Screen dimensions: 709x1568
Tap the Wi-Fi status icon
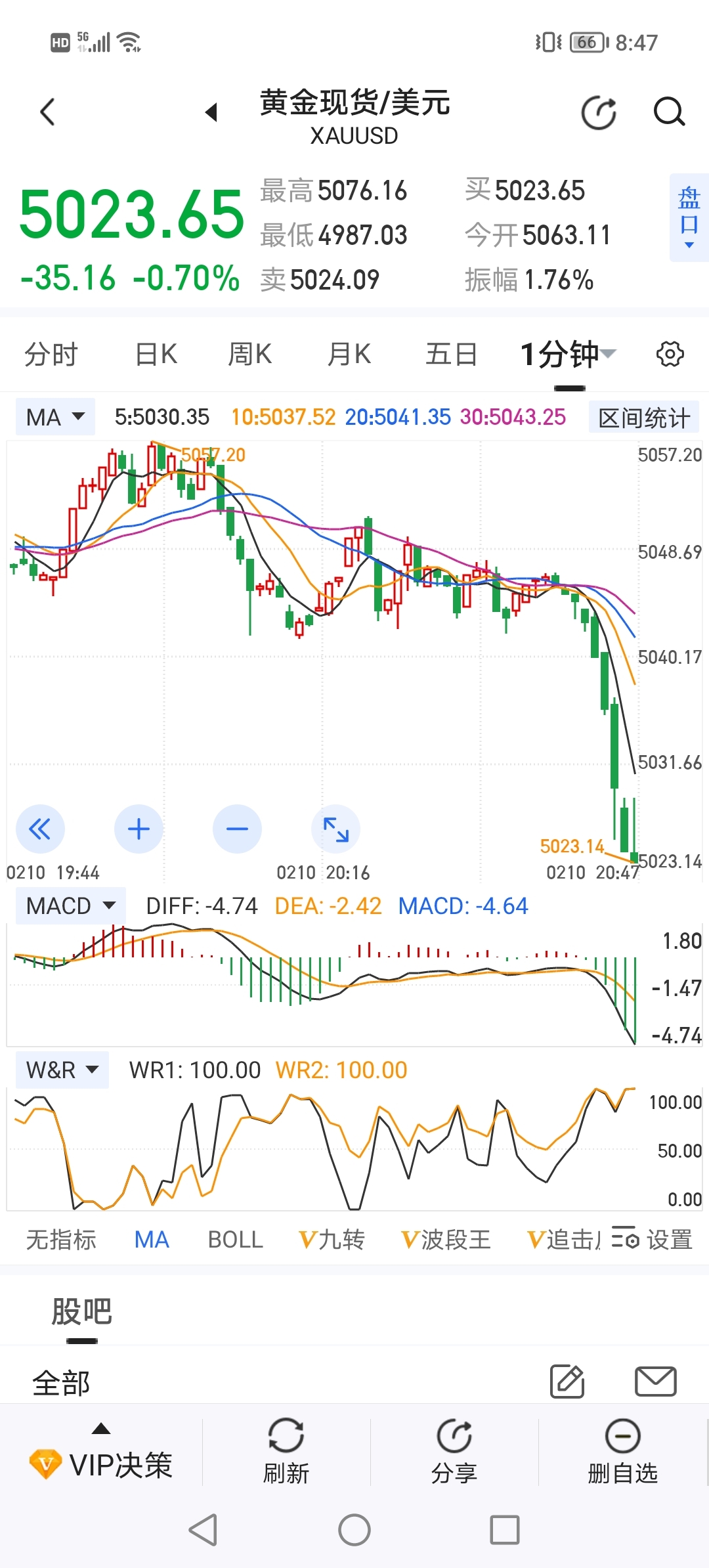click(x=129, y=42)
